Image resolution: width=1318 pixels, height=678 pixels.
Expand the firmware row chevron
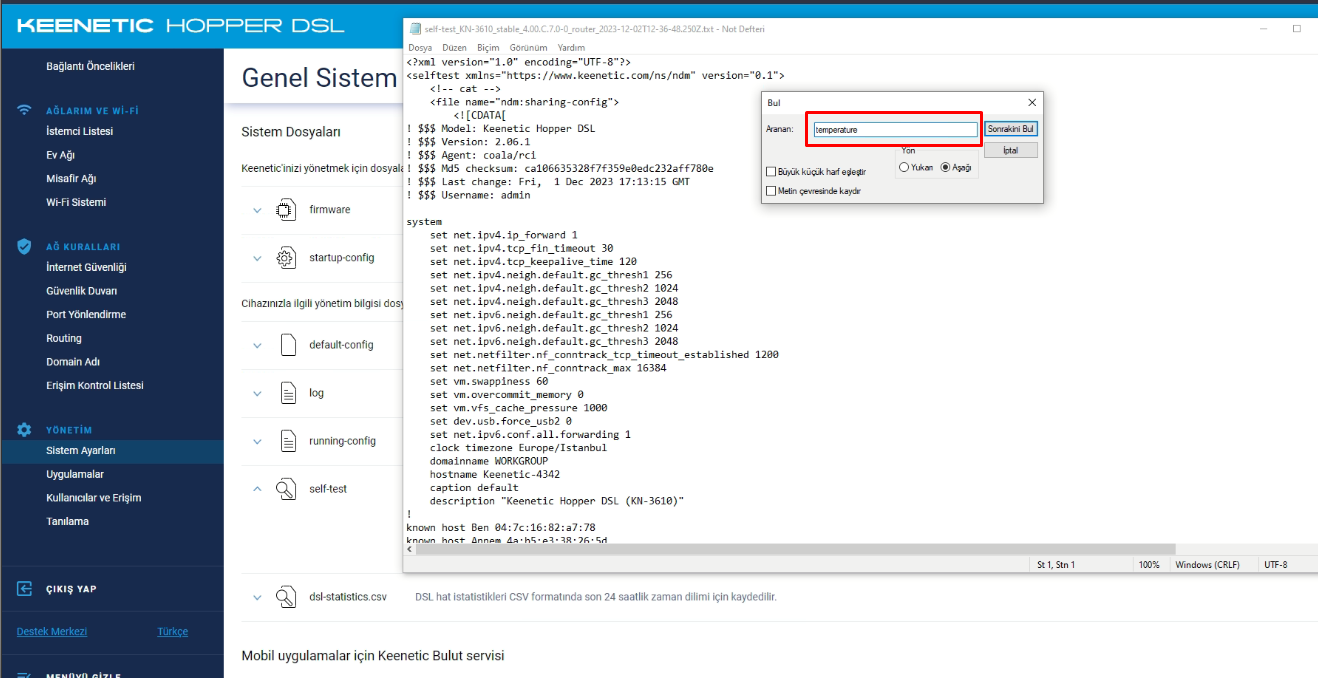click(257, 210)
